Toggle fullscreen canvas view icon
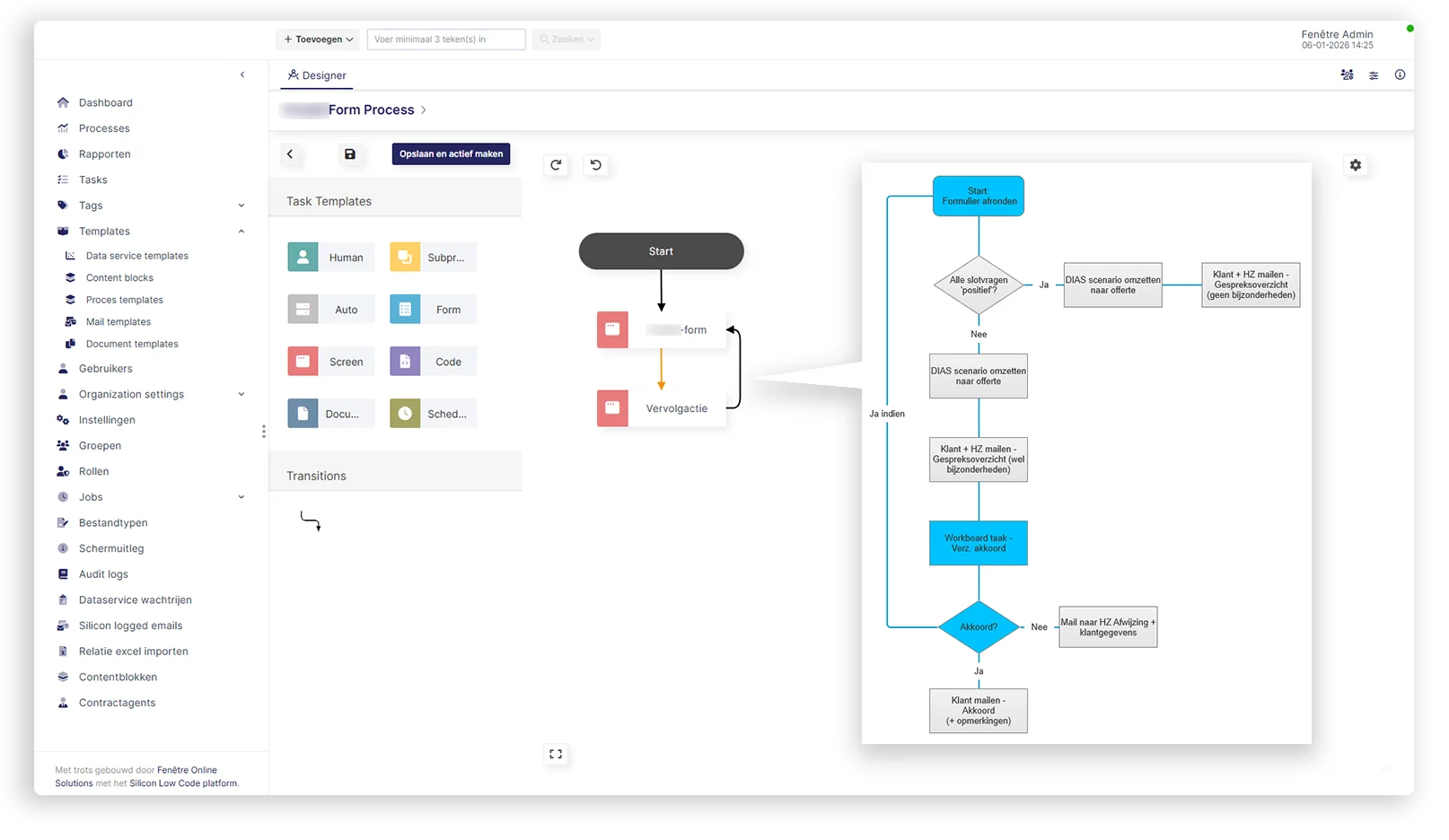 (x=556, y=755)
